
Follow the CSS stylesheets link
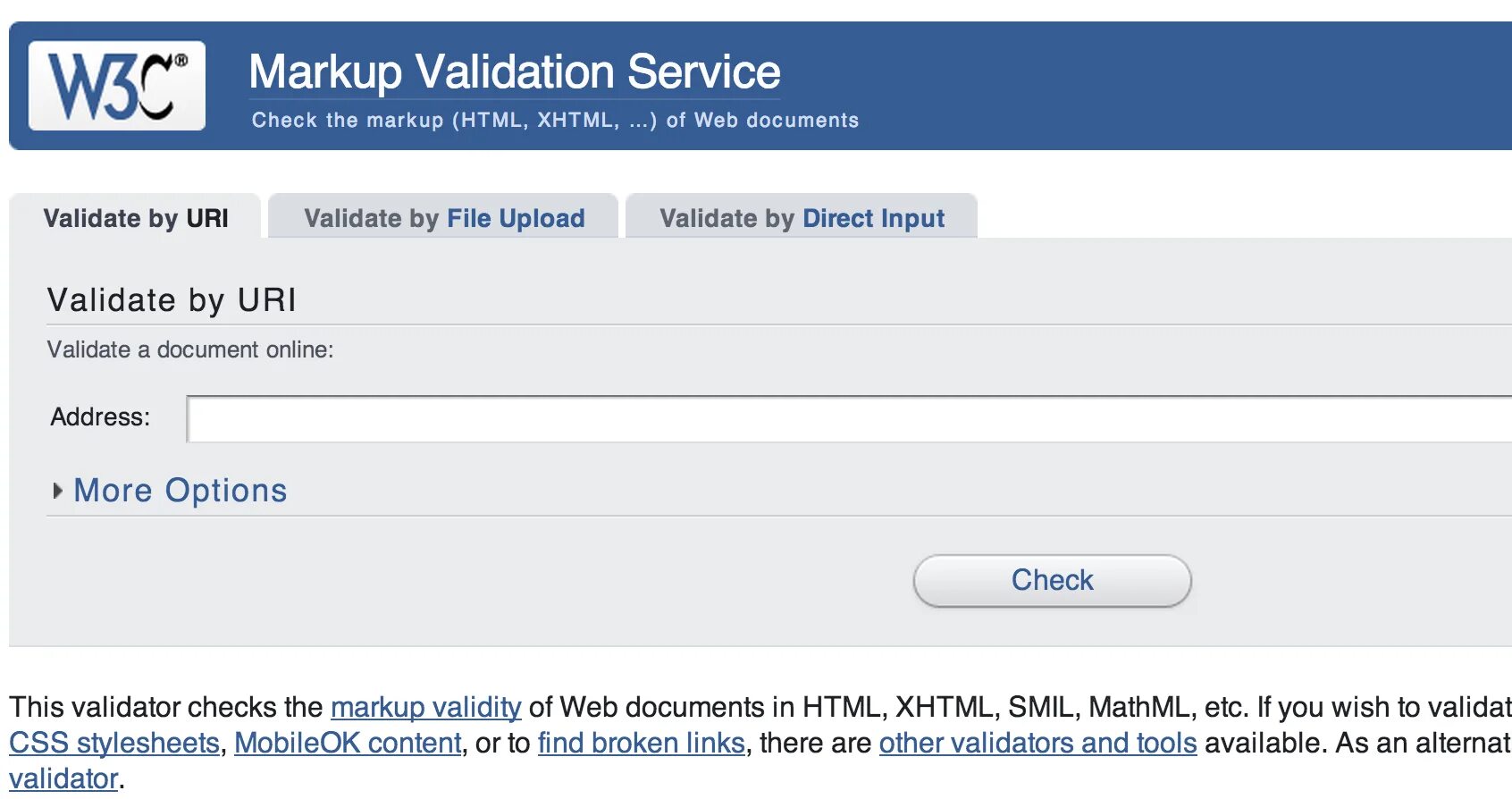(114, 743)
